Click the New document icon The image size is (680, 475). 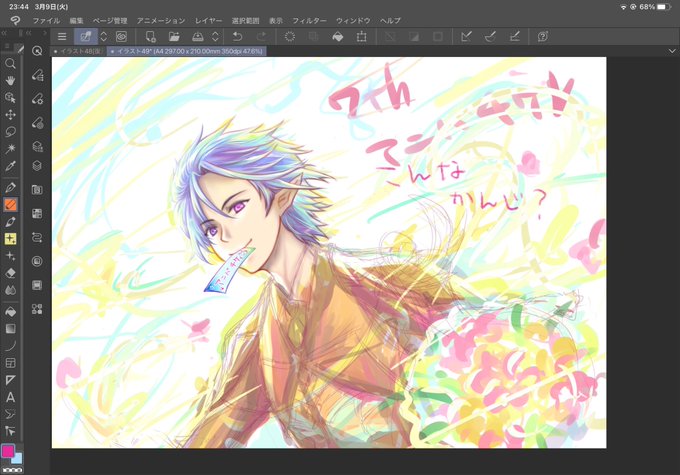[150, 36]
